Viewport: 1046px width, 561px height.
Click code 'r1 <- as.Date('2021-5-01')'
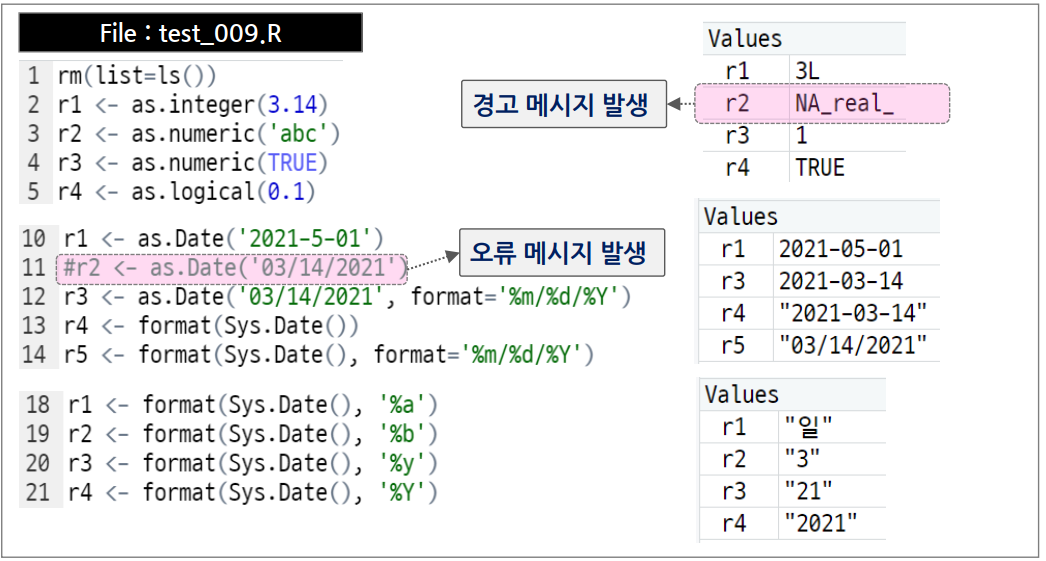pyautogui.click(x=223, y=239)
